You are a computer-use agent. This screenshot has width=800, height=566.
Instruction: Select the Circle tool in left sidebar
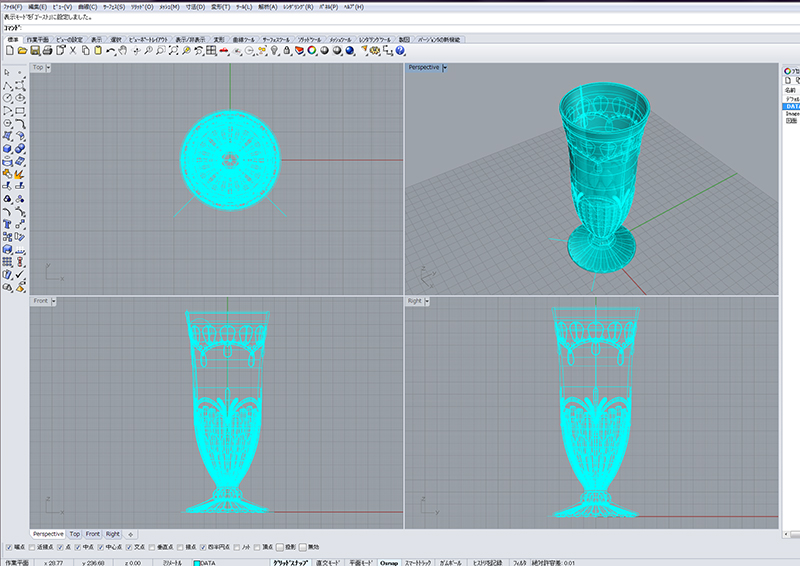[8, 98]
